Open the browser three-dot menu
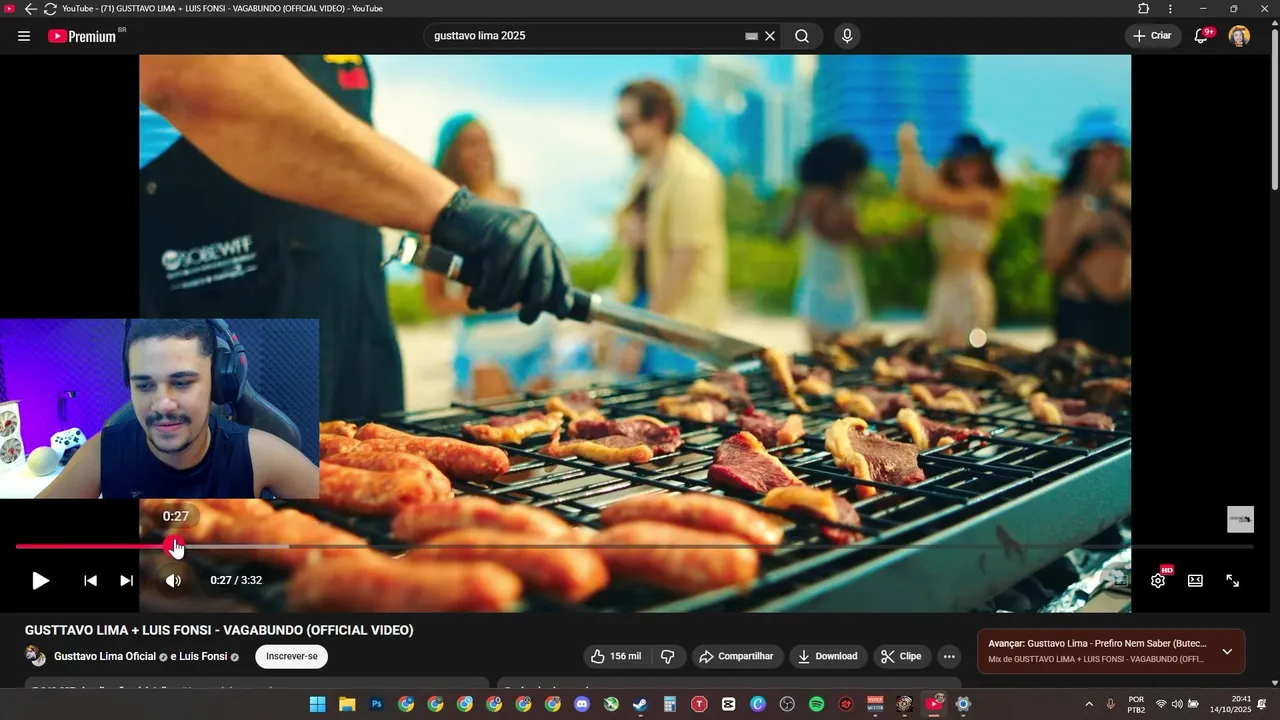Viewport: 1280px width, 720px height. pyautogui.click(x=1170, y=9)
